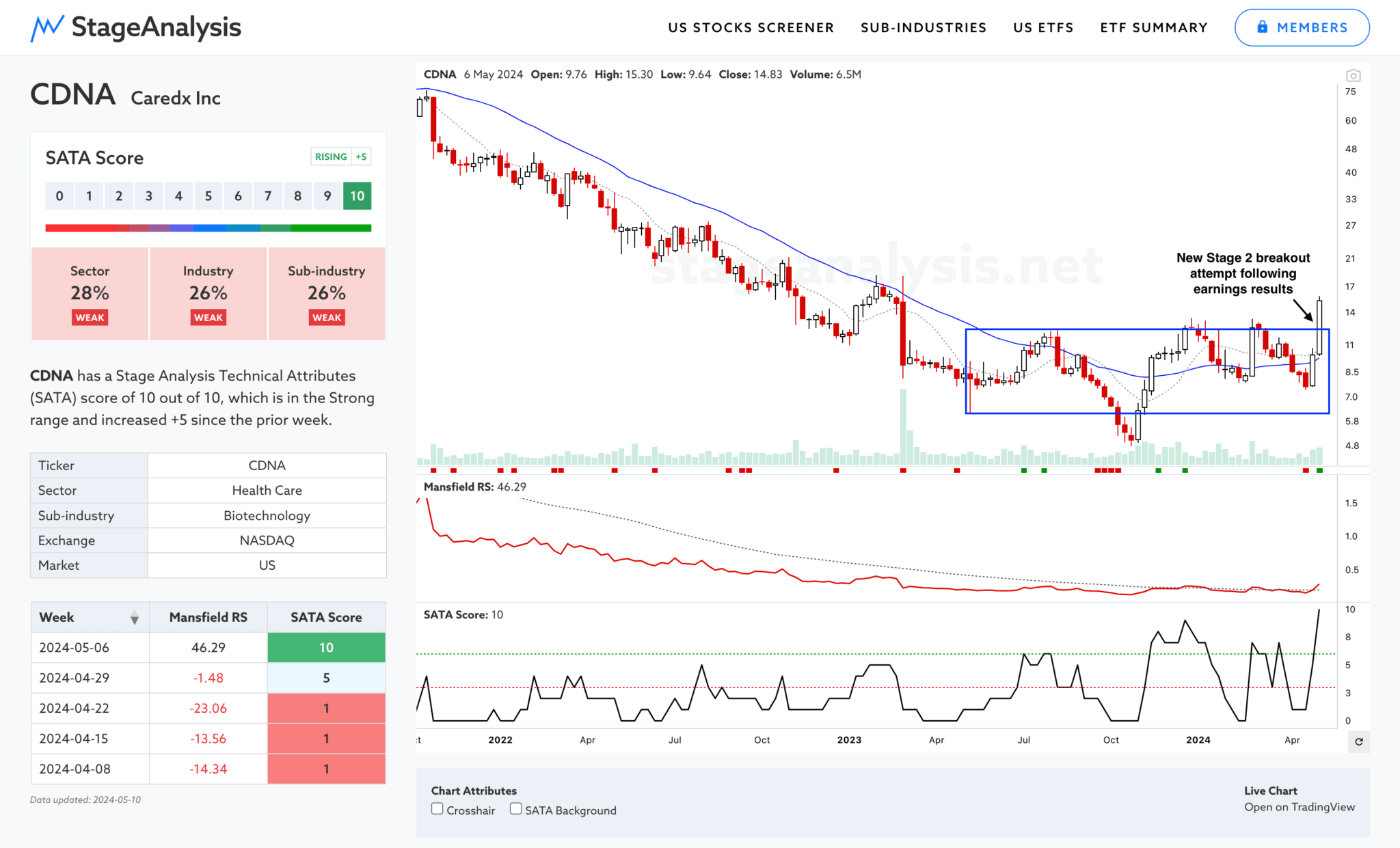Click the Chart Attributes heading

coord(474,791)
